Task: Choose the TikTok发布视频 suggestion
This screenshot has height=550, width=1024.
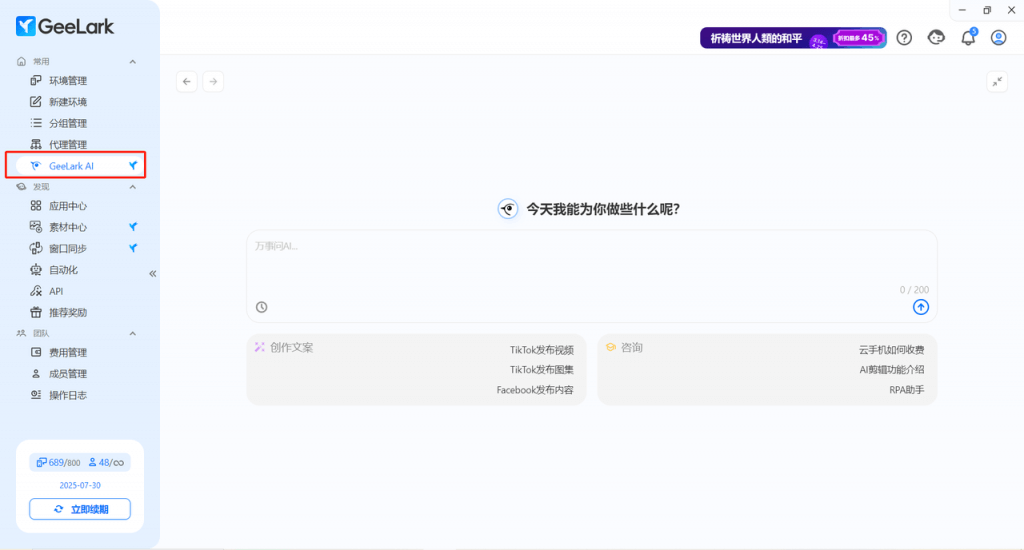Action: (x=541, y=350)
